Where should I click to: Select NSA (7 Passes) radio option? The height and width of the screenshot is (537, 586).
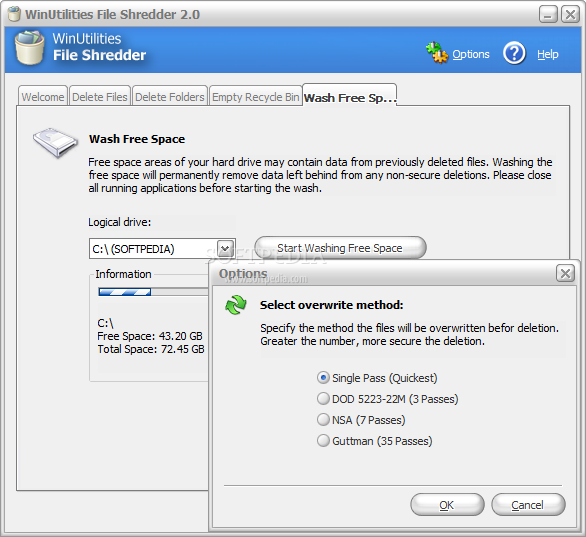pyautogui.click(x=361, y=420)
